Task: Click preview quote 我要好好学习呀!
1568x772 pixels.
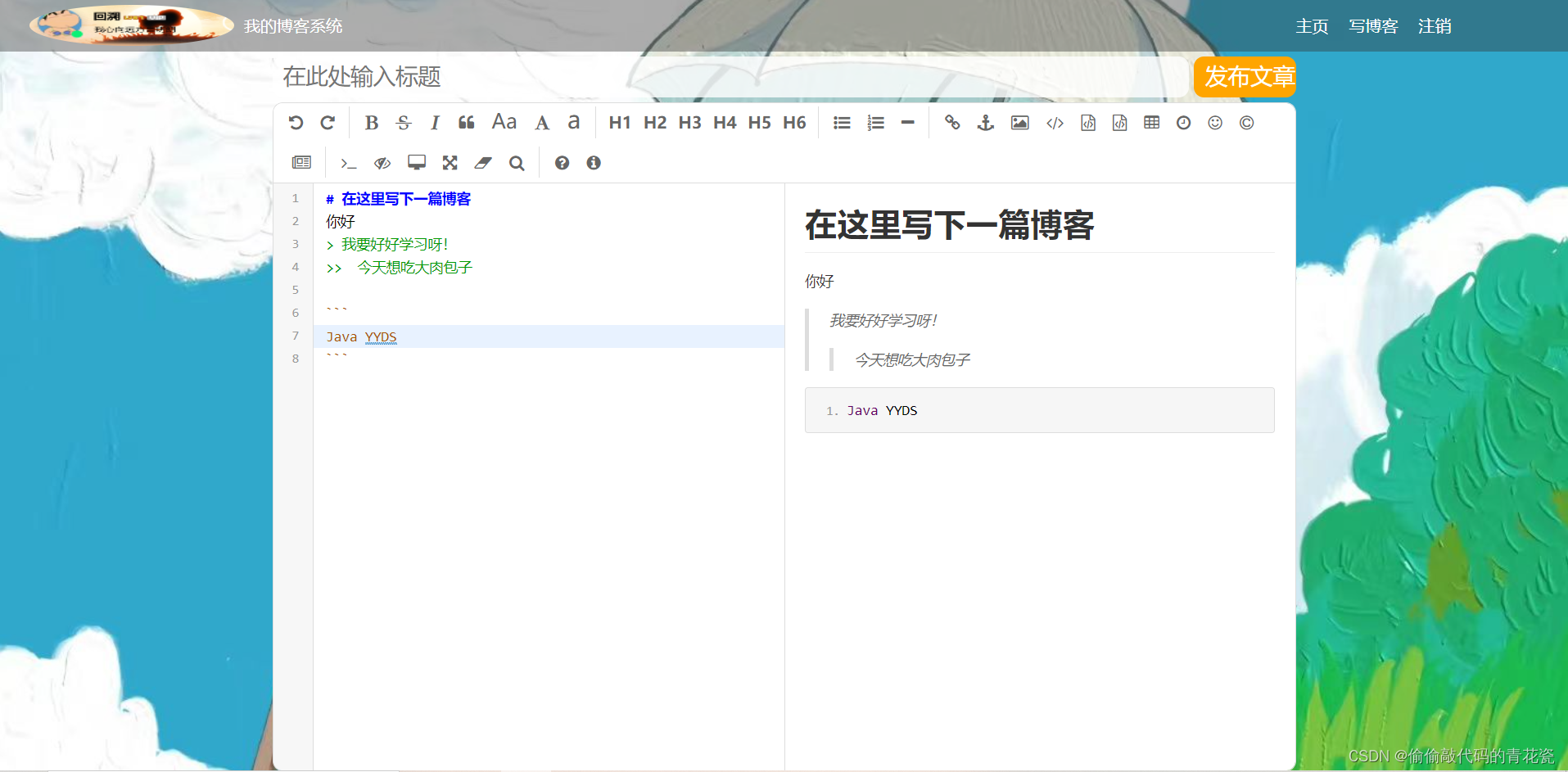Action: tap(883, 321)
